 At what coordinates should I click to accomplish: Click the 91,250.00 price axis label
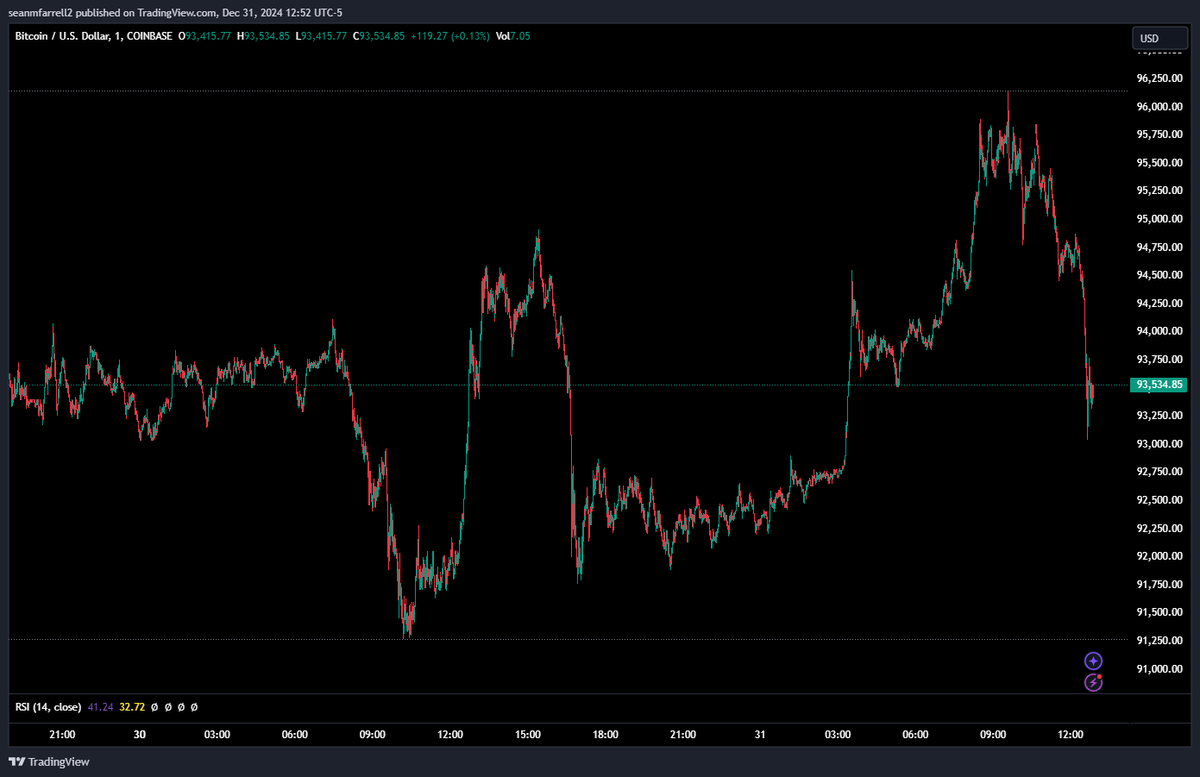[1160, 640]
